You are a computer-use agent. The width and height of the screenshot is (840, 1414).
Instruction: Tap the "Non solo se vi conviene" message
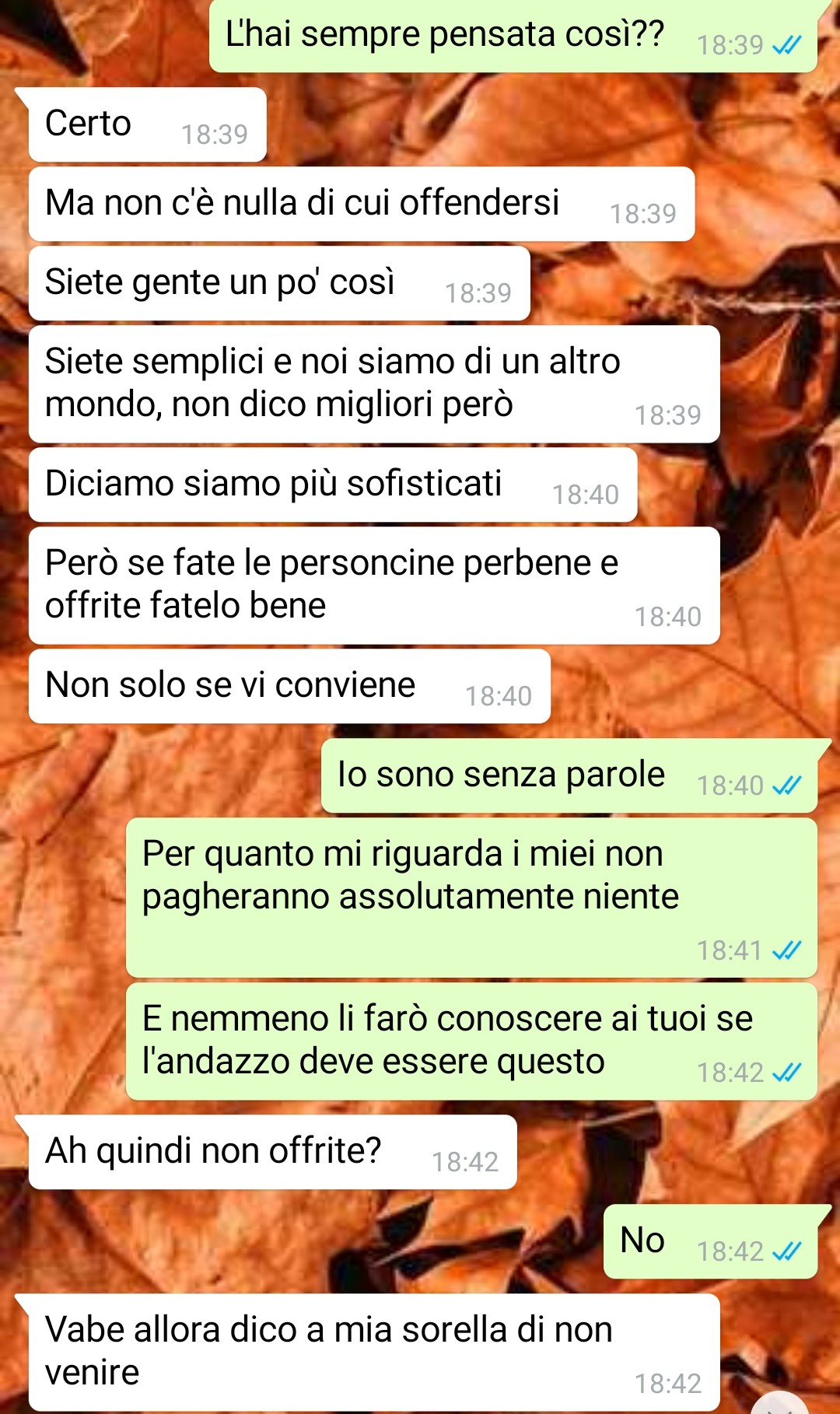point(289,686)
